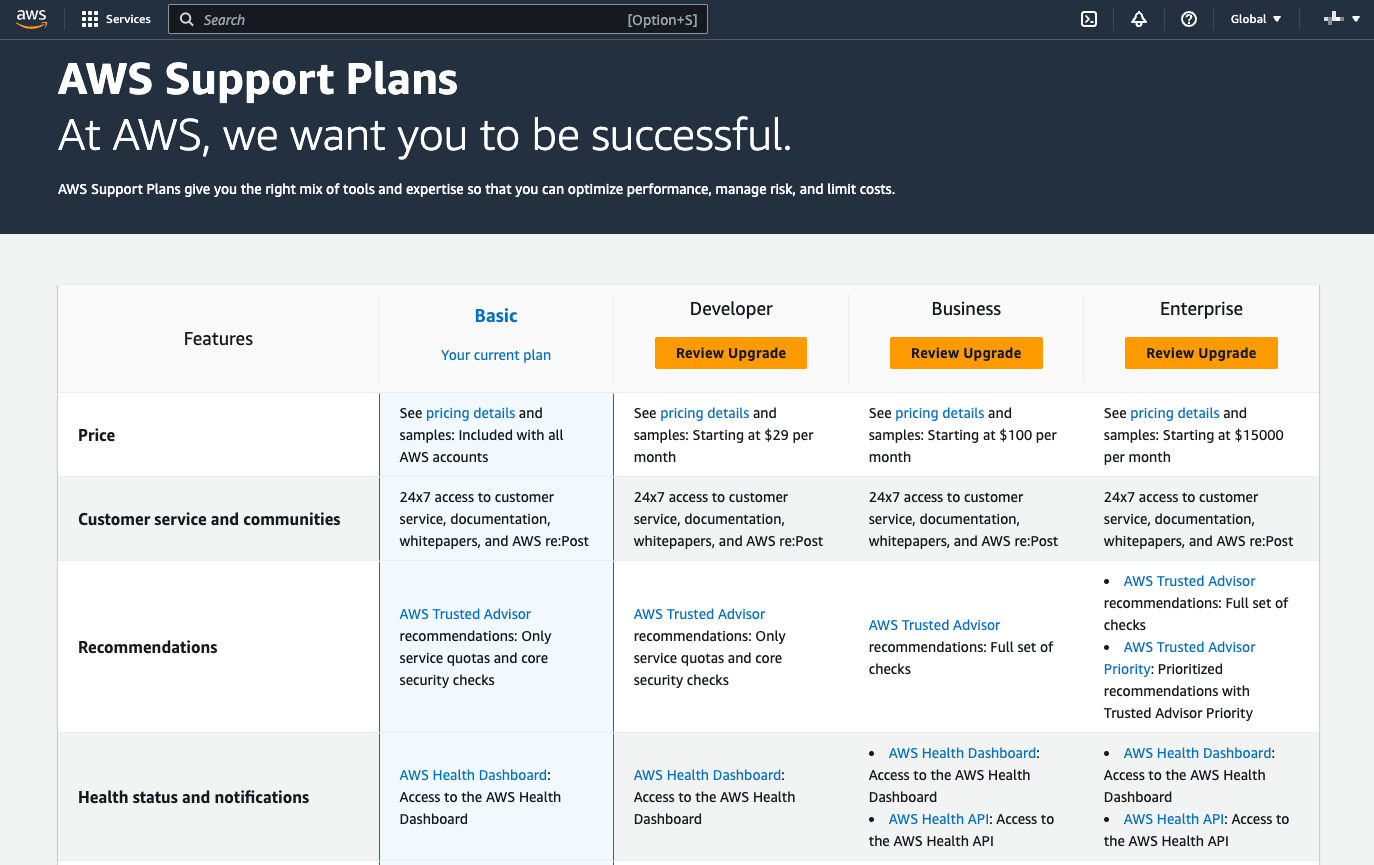
Task: Open AWS Trusted Advisor link under Developer
Action: [699, 614]
